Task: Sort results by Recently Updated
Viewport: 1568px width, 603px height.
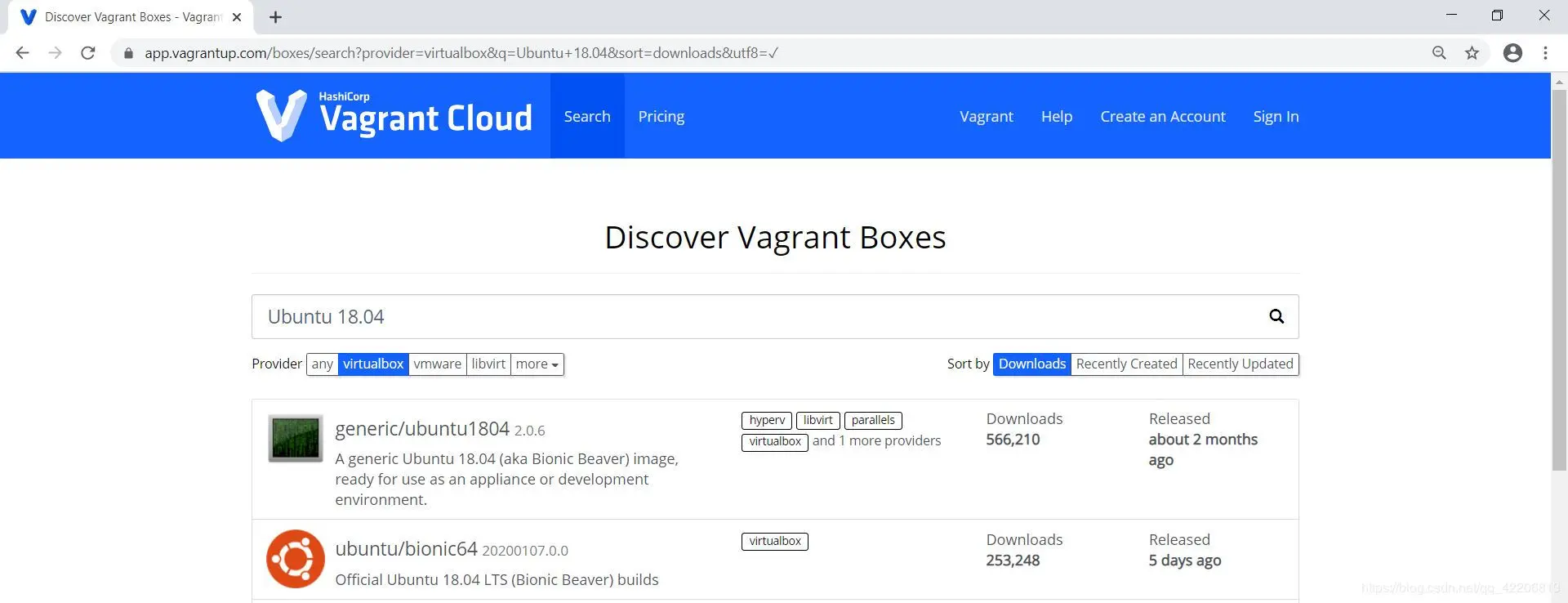Action: pyautogui.click(x=1241, y=364)
